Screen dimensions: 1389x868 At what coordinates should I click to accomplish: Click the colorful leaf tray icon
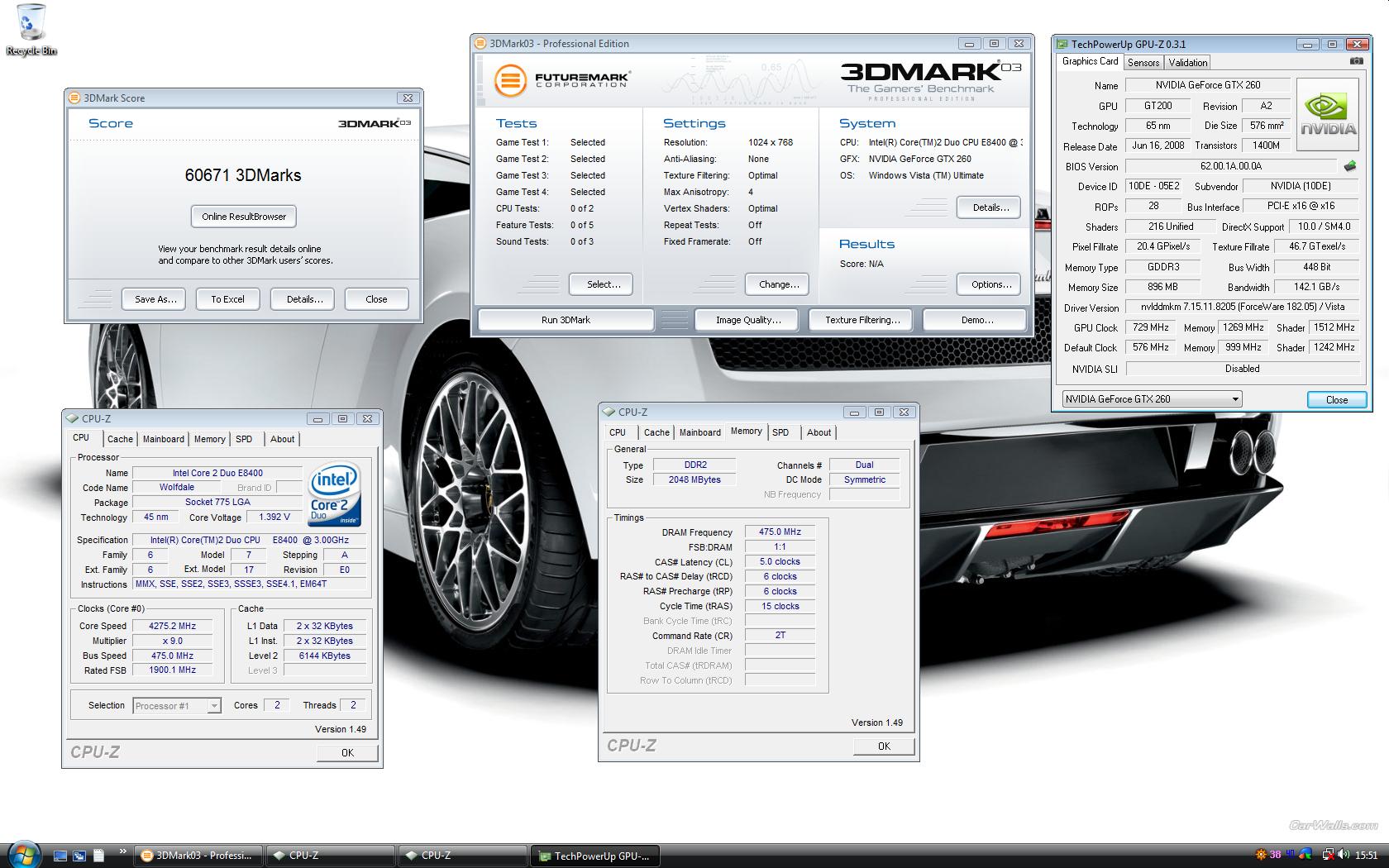coord(1305,855)
